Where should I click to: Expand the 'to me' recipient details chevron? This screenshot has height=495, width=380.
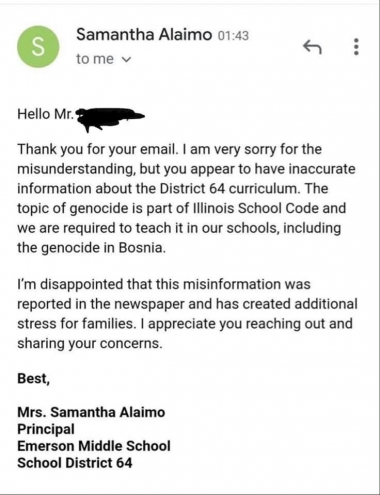click(x=126, y=60)
